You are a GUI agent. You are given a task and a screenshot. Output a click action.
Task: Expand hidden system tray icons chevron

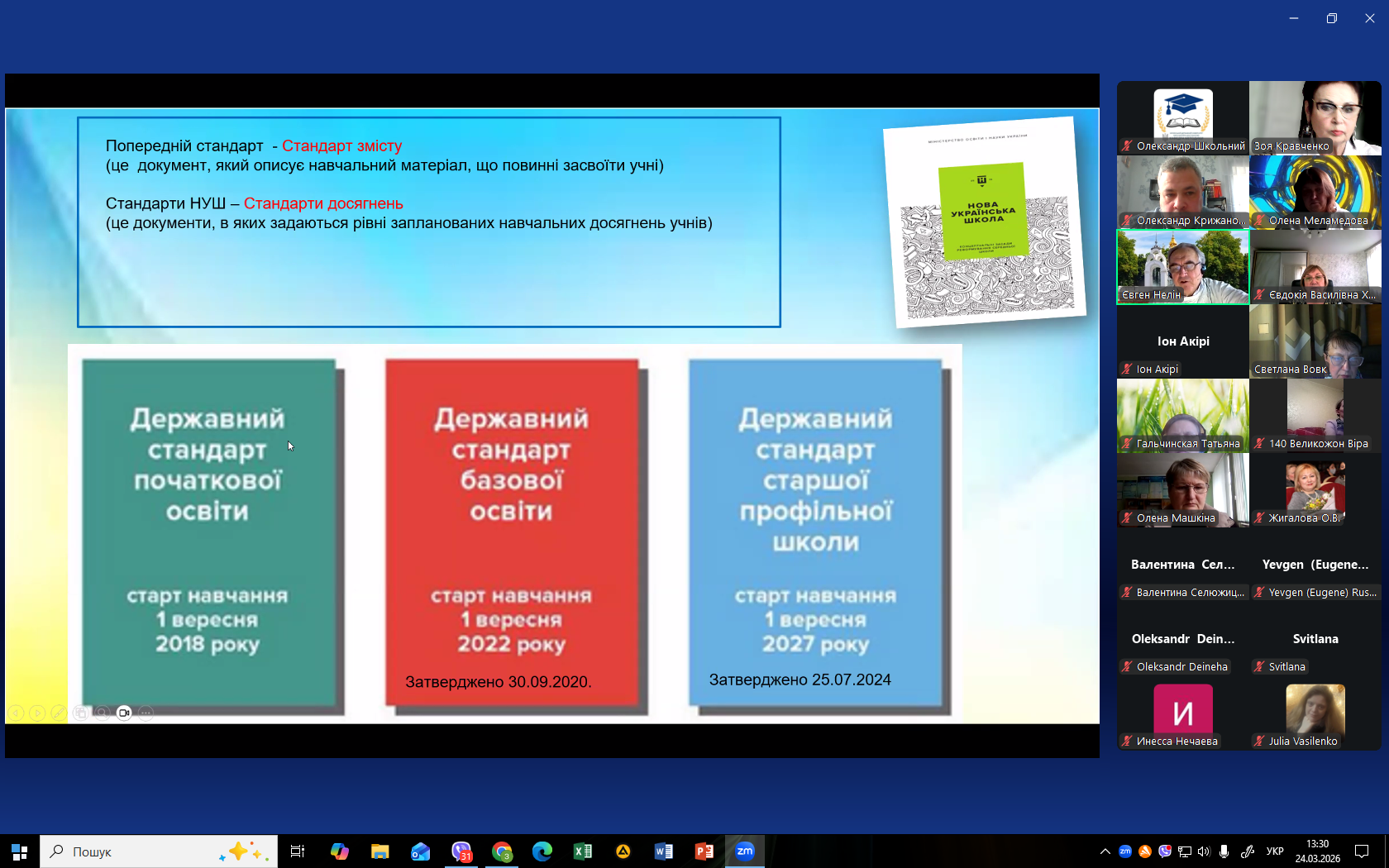point(1105,851)
